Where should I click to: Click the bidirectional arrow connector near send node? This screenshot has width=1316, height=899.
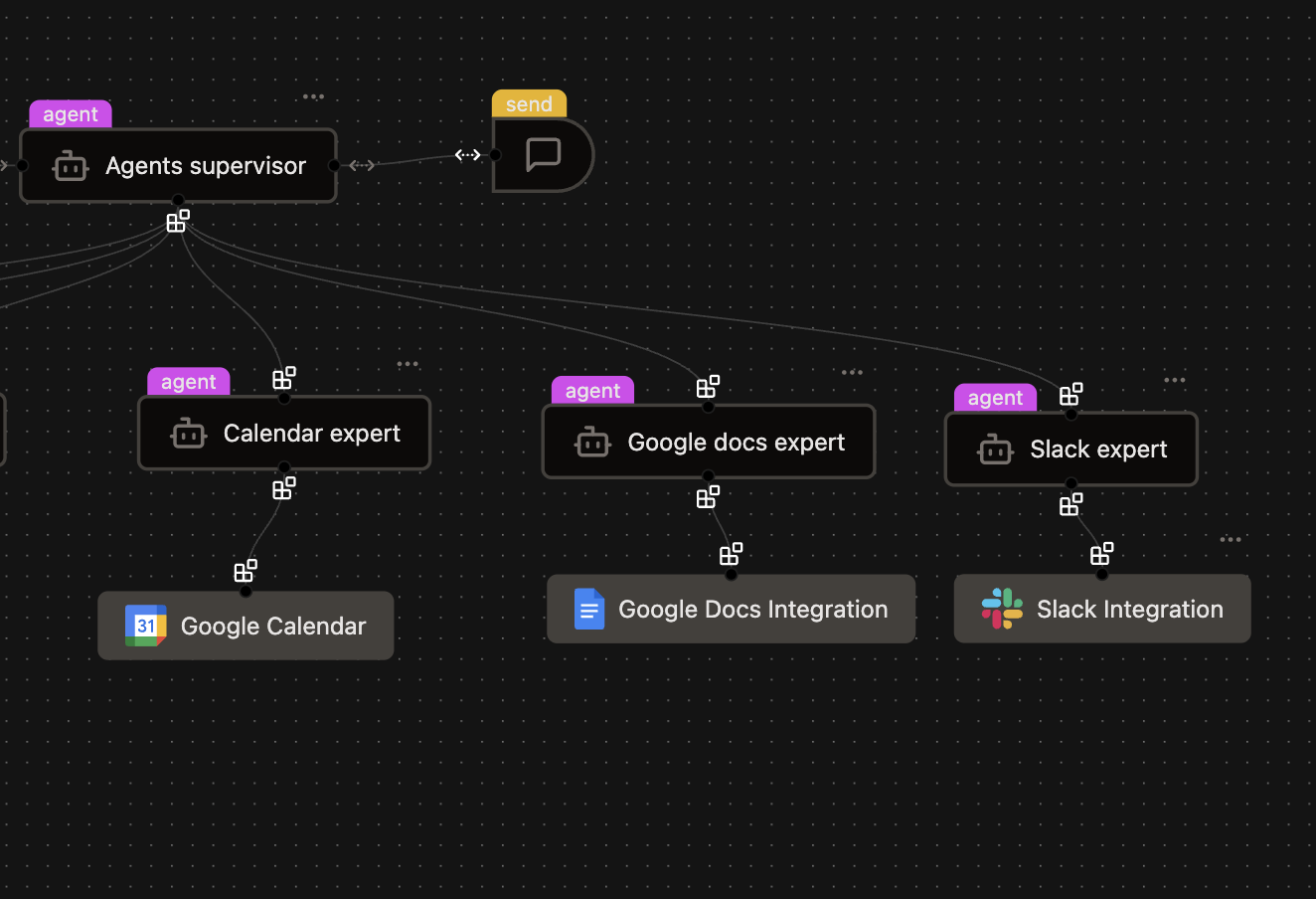[x=467, y=154]
